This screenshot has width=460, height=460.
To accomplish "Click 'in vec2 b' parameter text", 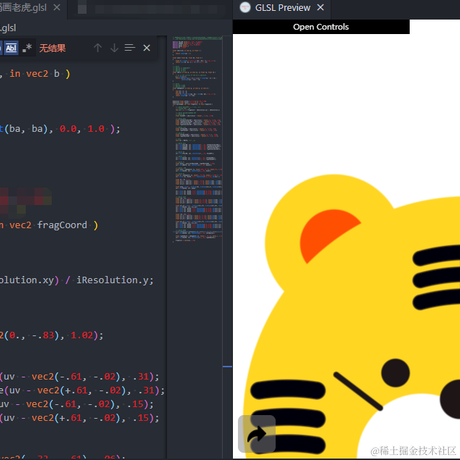I will [x=34, y=74].
